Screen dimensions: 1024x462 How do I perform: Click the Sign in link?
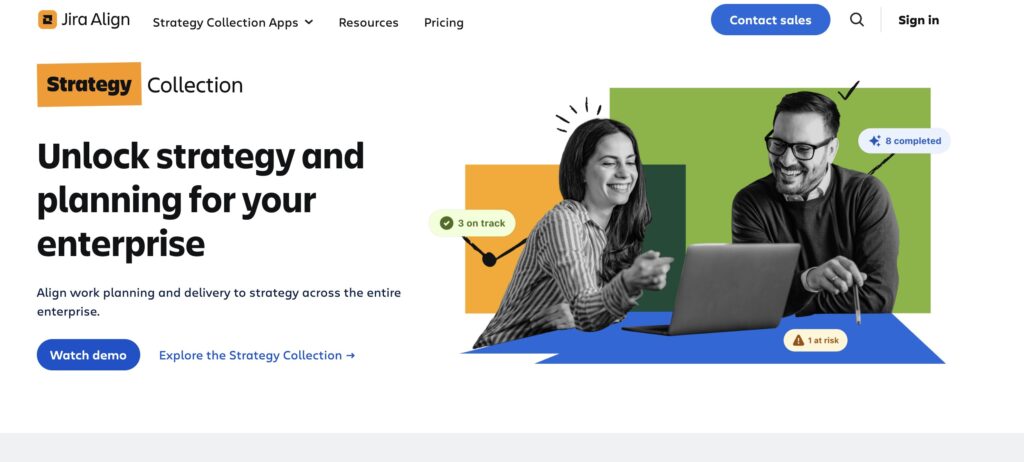coord(918,20)
